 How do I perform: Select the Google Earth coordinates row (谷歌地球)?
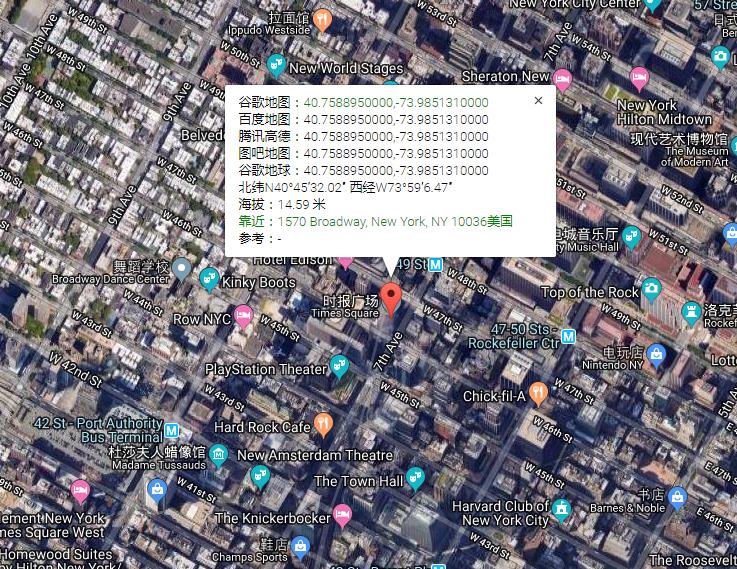click(x=363, y=170)
